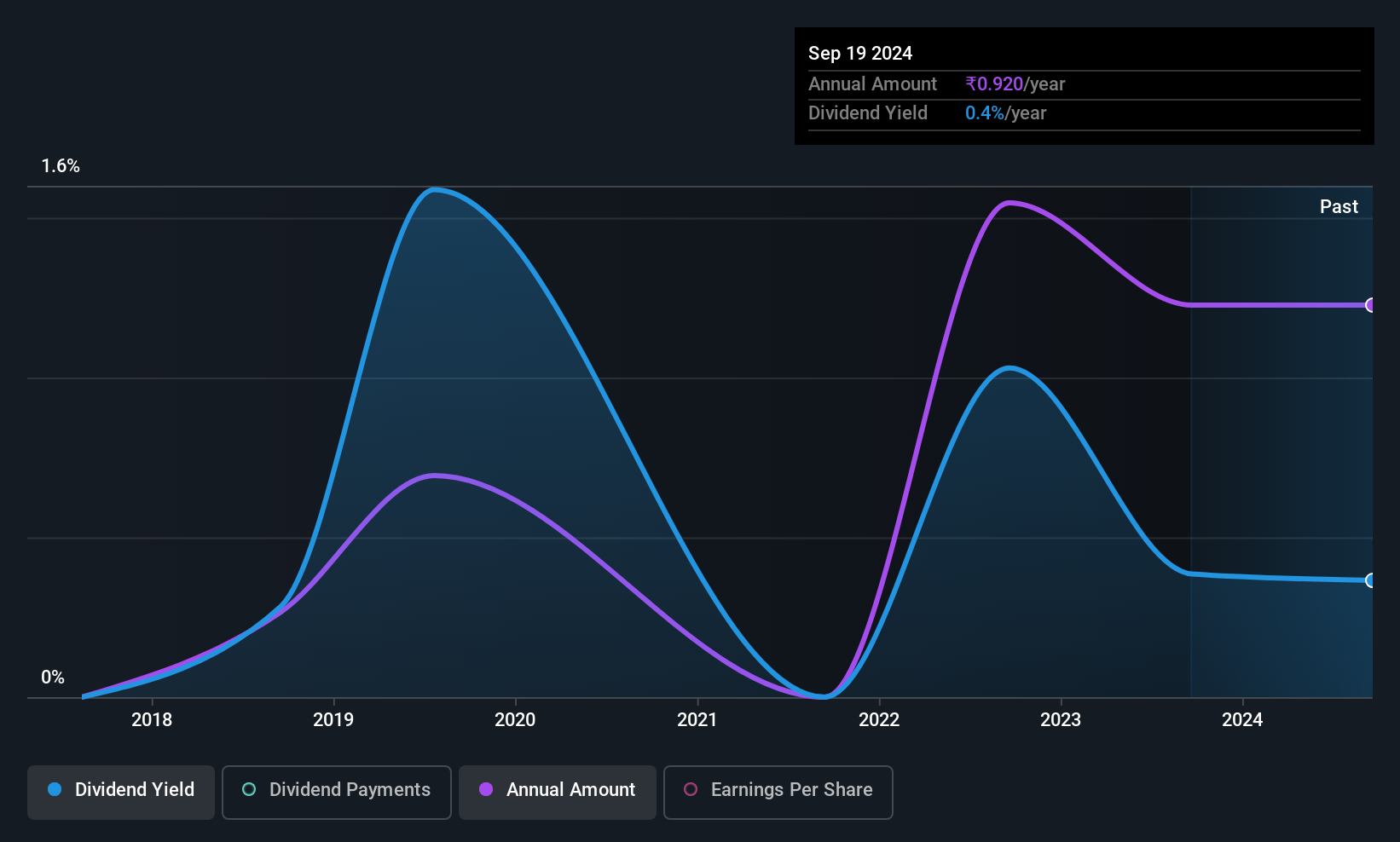The image size is (1400, 842).
Task: Click the 2023 x-axis label
Action: (x=1061, y=720)
